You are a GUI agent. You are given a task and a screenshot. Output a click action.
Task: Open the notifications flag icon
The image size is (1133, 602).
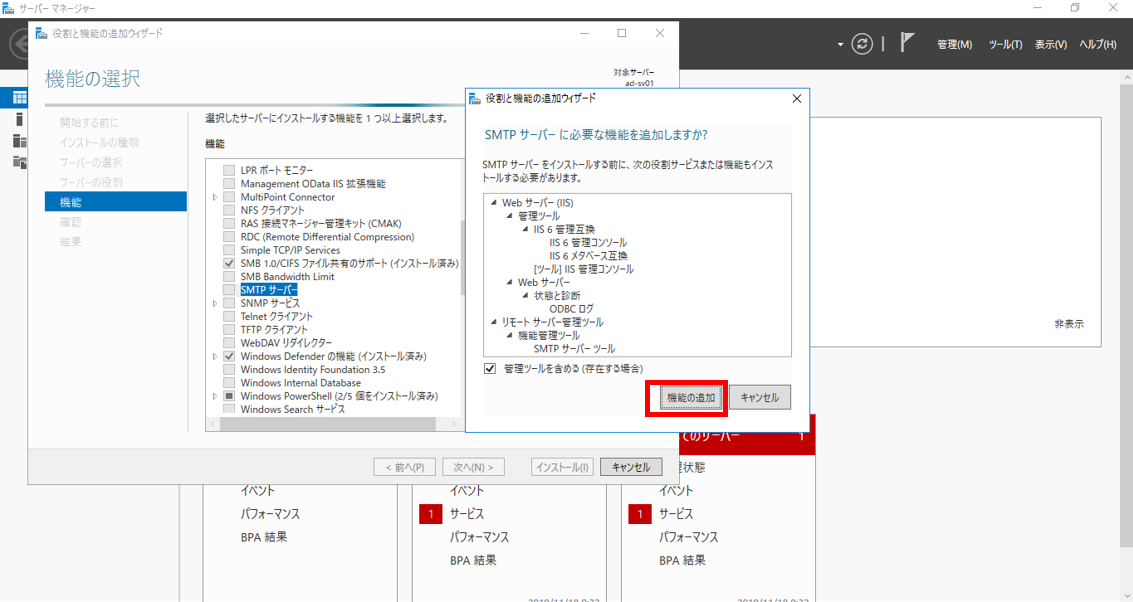point(907,43)
